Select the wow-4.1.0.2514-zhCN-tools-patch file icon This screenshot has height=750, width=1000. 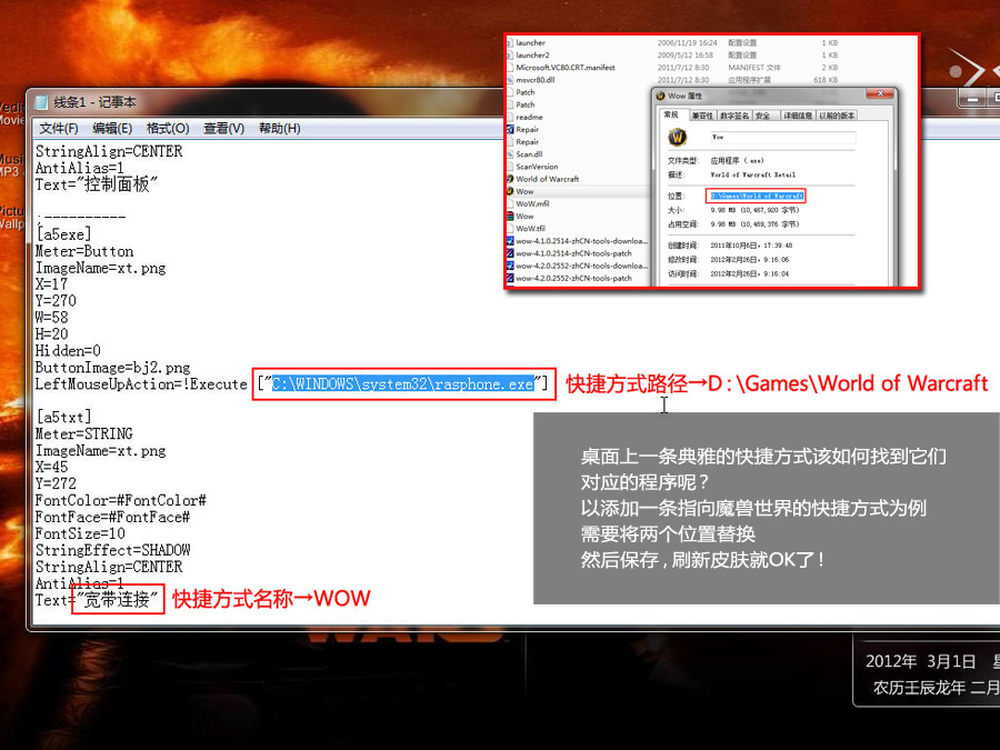[x=510, y=253]
